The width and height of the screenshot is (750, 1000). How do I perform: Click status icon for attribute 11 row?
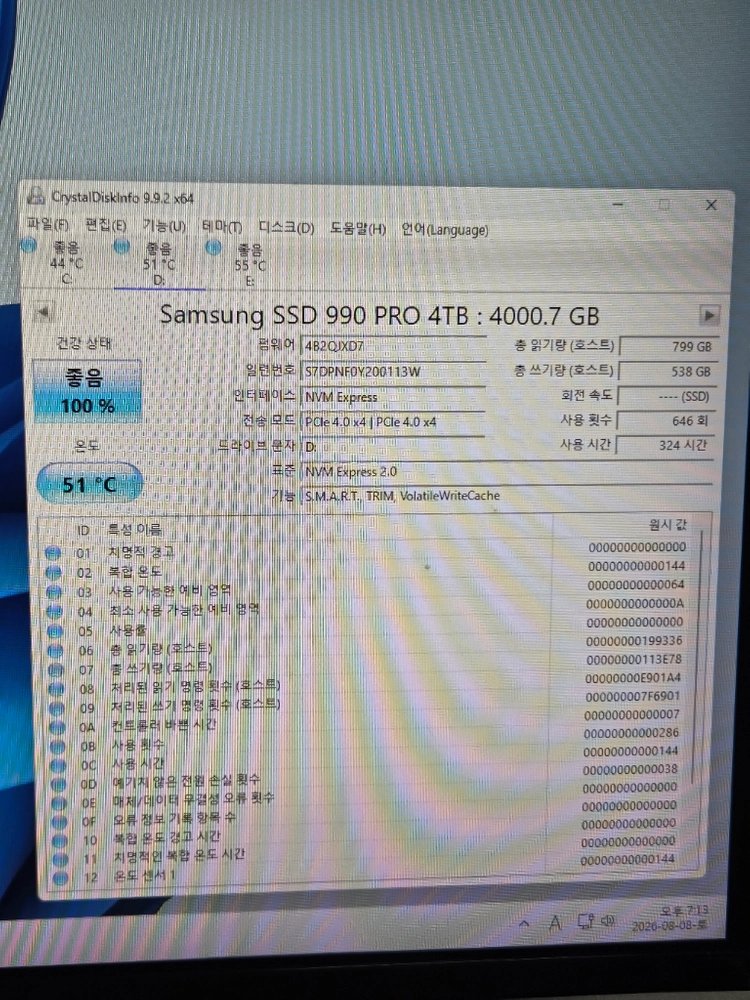61,859
